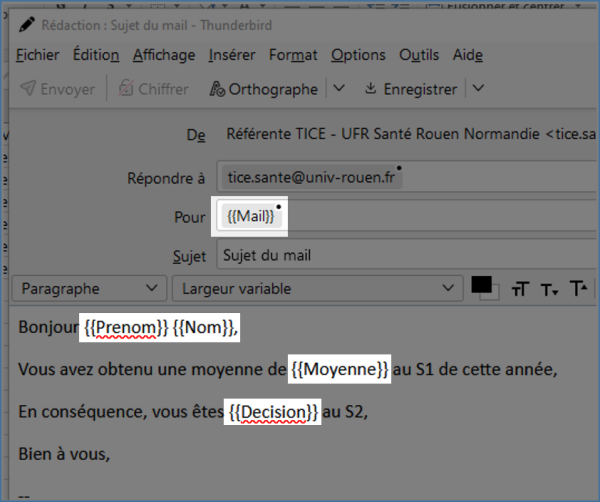
Task: Select the {{Mail}} recipient pill
Action: (251, 217)
